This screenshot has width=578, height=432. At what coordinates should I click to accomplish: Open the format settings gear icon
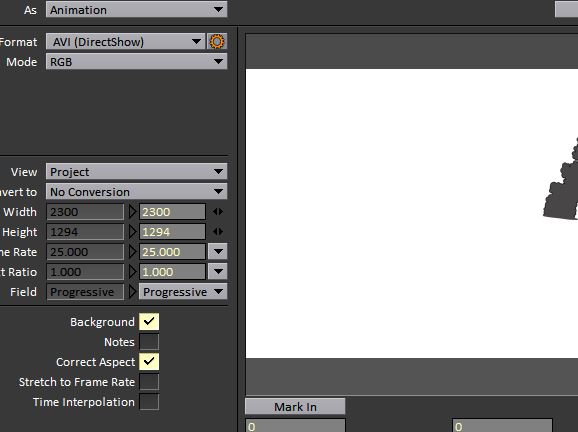point(217,42)
